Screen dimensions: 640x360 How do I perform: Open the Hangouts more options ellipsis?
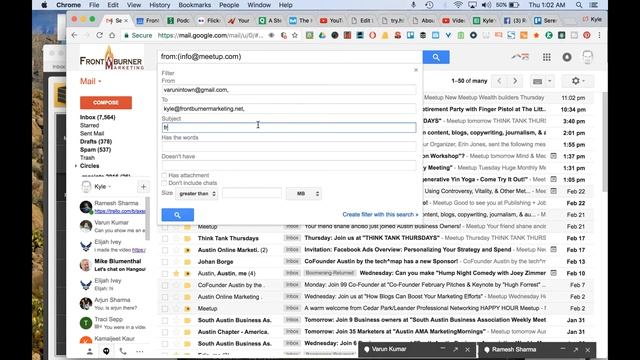click(140, 351)
